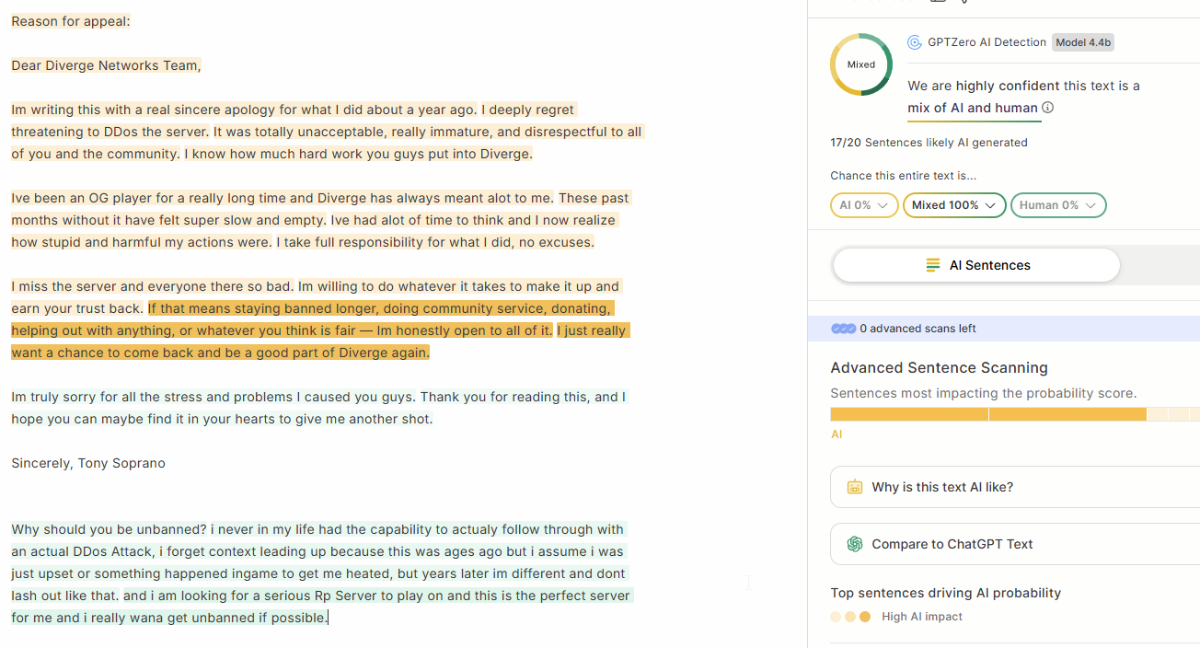Image resolution: width=1200 pixels, height=648 pixels.
Task: Expand the AI 0% dropdown
Action: point(863,205)
